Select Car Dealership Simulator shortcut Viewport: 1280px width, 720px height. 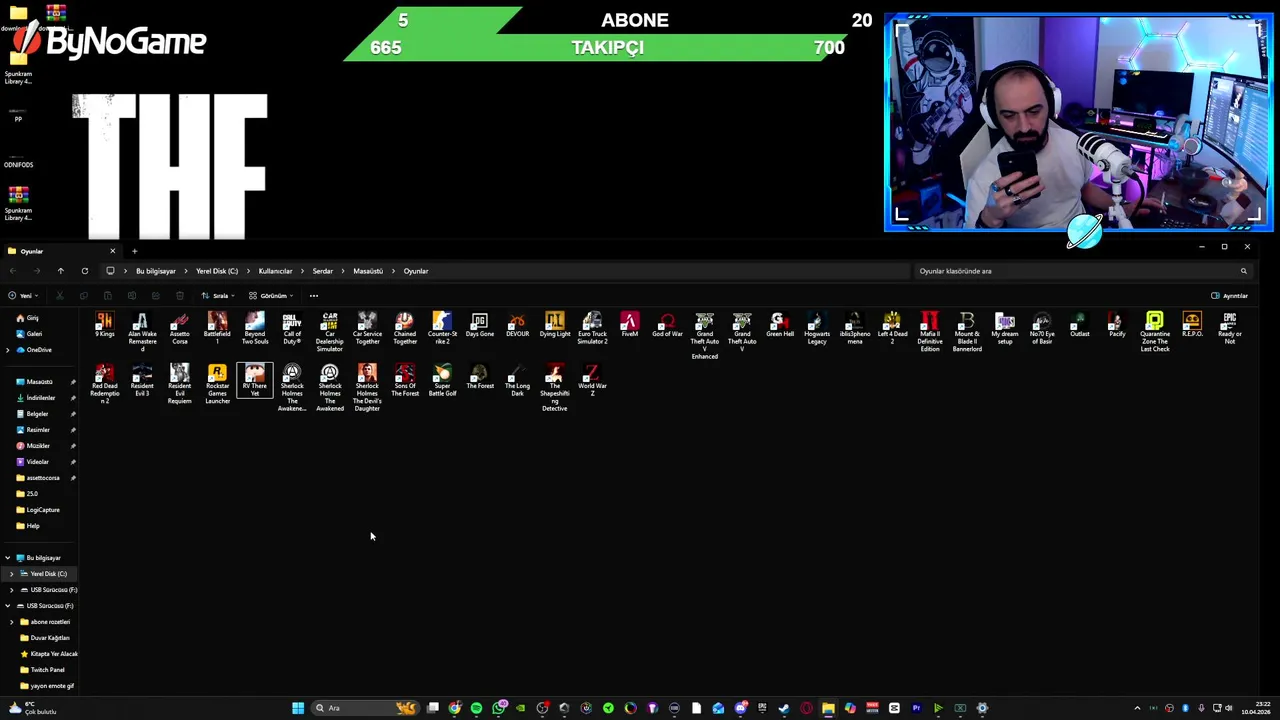[330, 331]
